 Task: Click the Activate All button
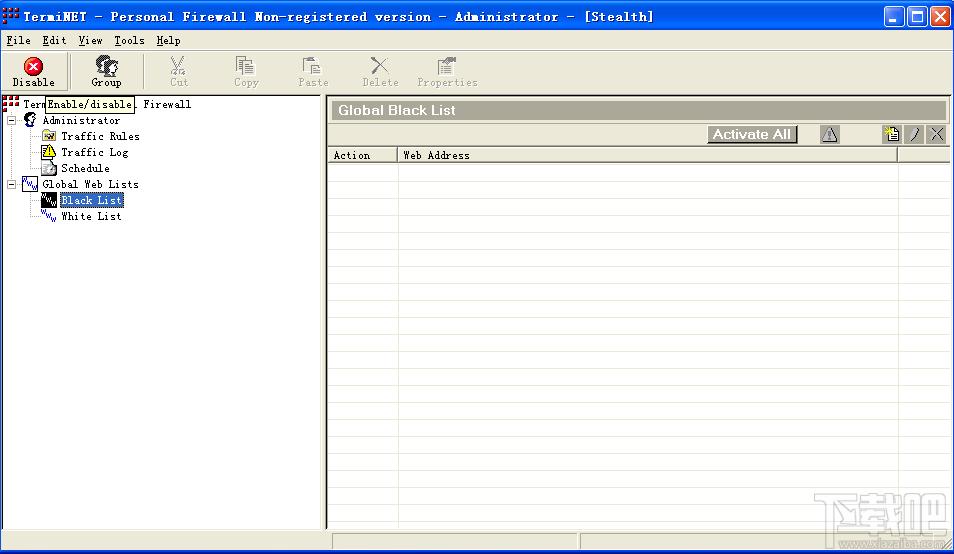752,134
